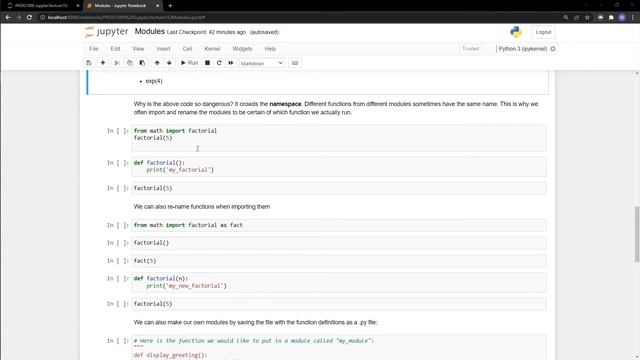Bookmark this page star icon
The height and width of the screenshot is (360, 640).
[587, 18]
